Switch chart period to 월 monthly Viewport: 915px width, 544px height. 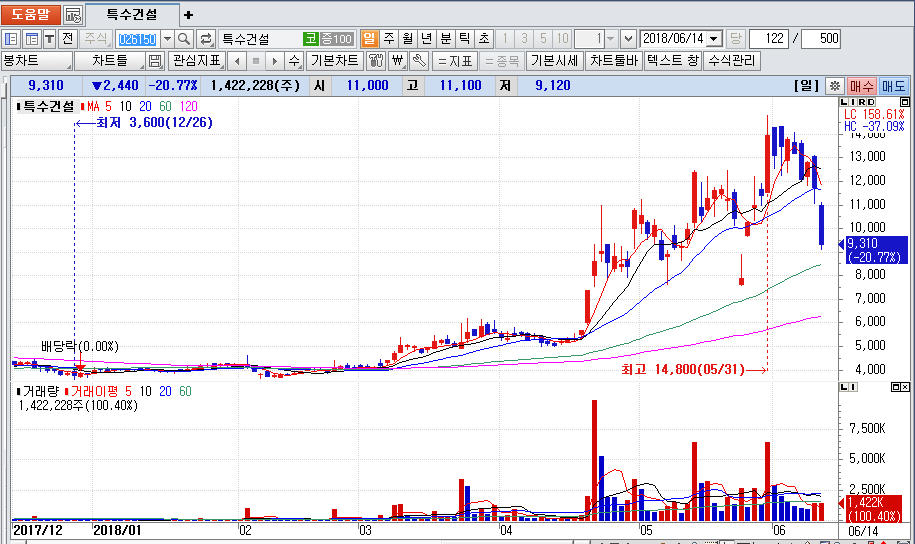click(x=407, y=39)
